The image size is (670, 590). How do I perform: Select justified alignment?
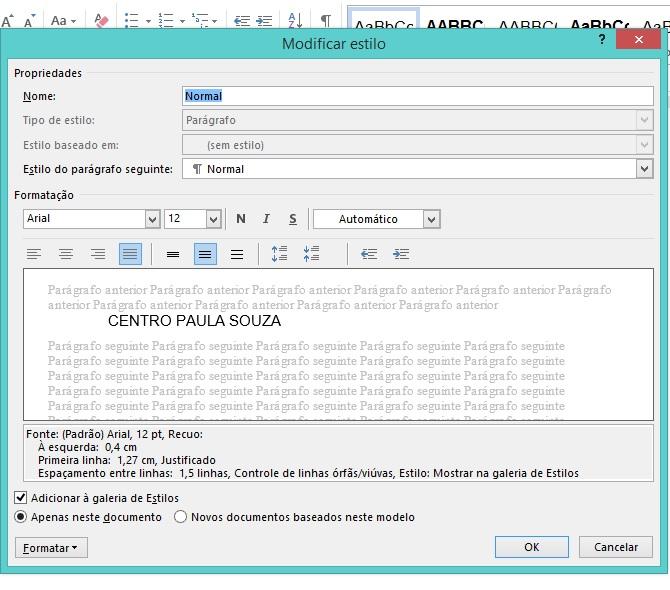click(130, 255)
